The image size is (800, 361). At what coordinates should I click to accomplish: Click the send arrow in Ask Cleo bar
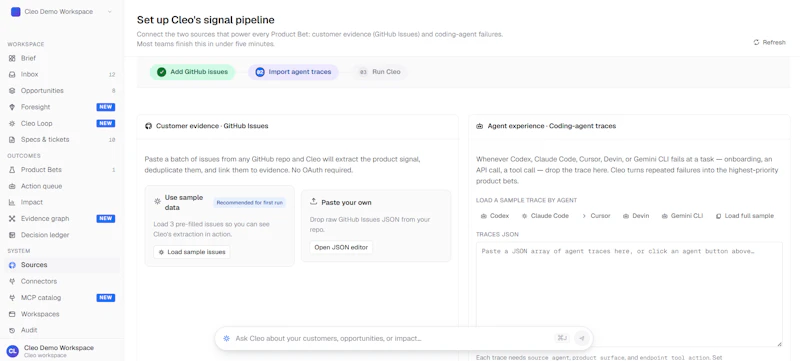pyautogui.click(x=581, y=338)
